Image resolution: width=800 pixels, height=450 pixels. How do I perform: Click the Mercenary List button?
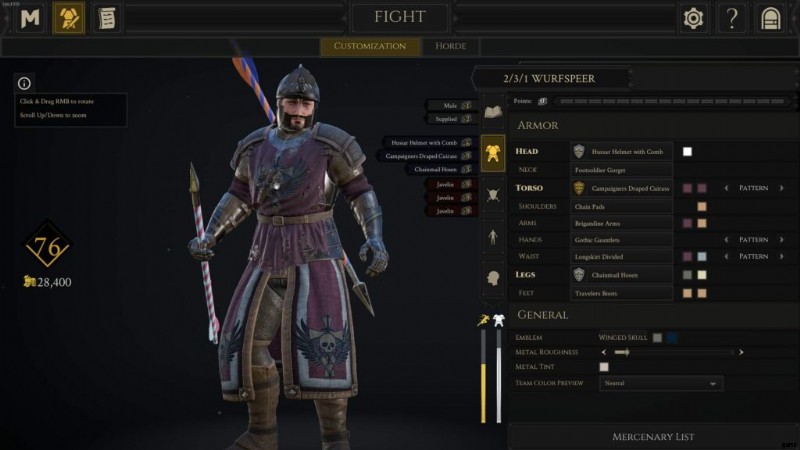tap(653, 437)
